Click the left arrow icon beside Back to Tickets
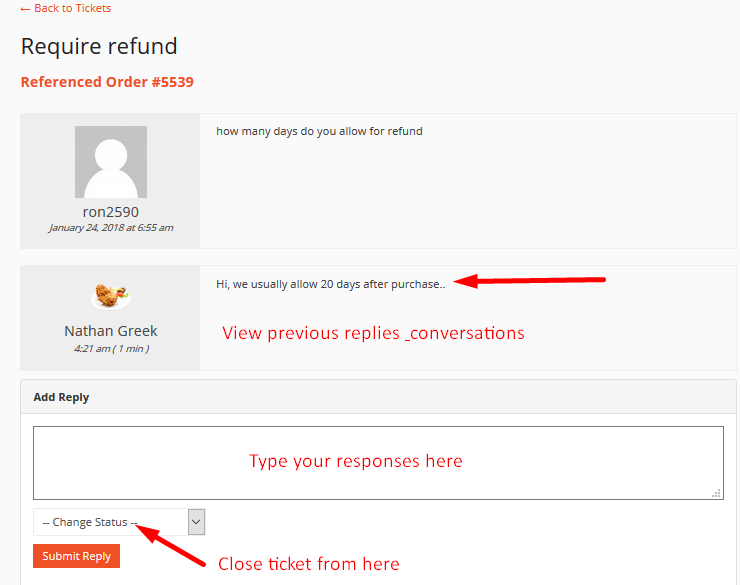 pyautogui.click(x=25, y=9)
